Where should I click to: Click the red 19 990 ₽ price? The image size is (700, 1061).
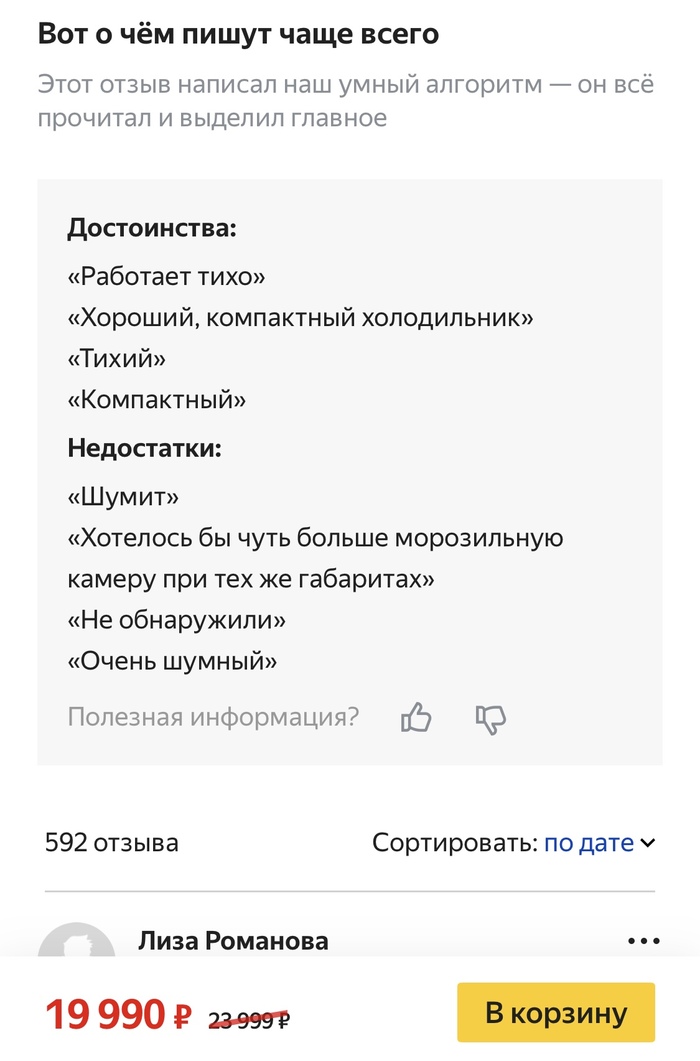(118, 1015)
